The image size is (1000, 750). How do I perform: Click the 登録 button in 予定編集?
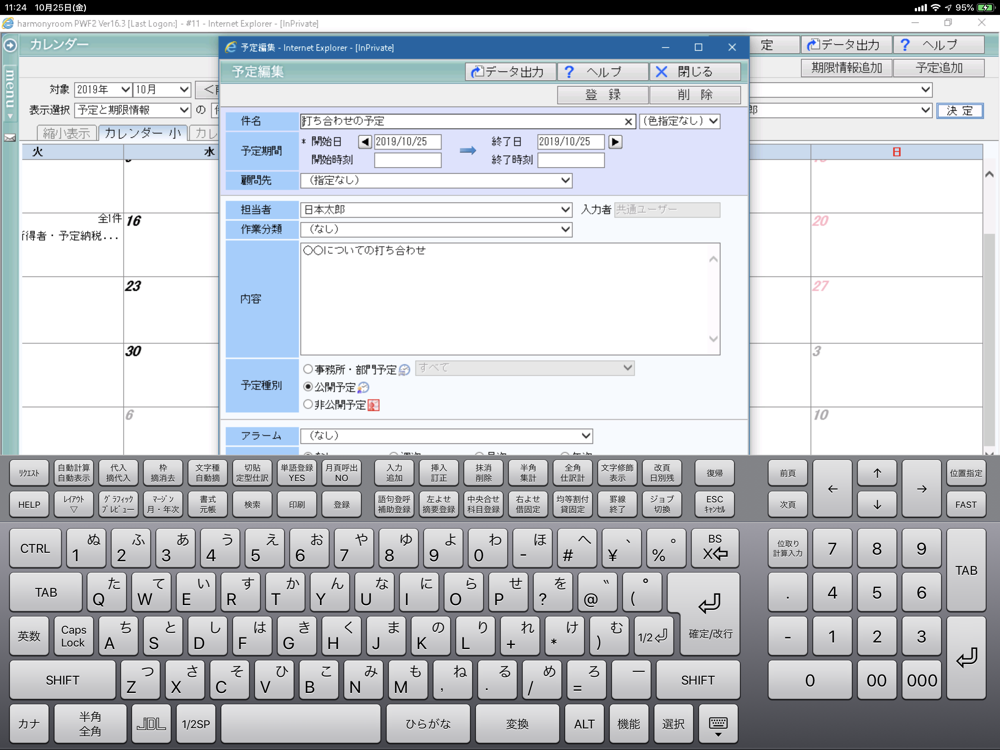603,95
